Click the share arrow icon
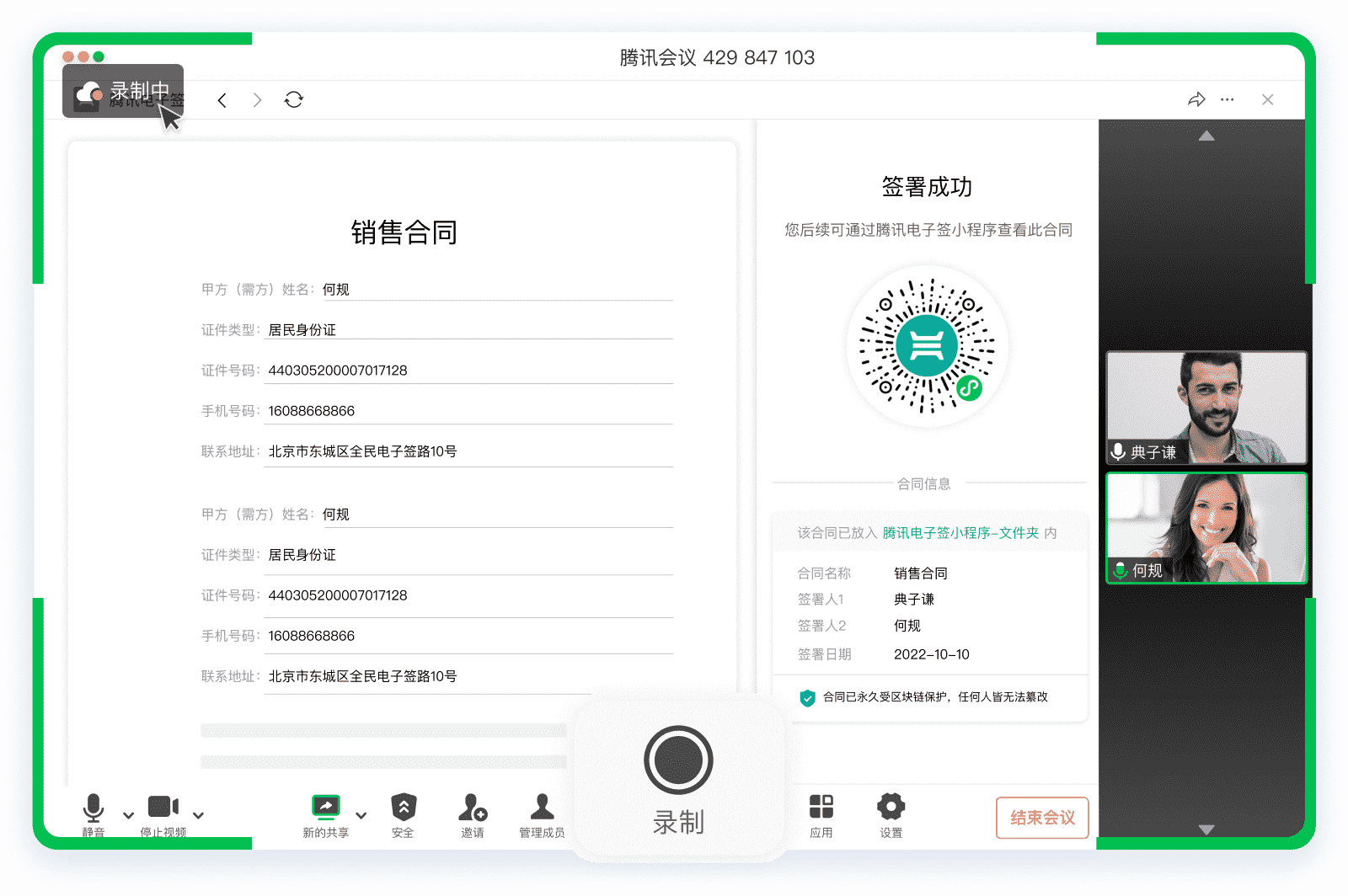Viewport: 1348px width, 896px height. coord(1196,99)
